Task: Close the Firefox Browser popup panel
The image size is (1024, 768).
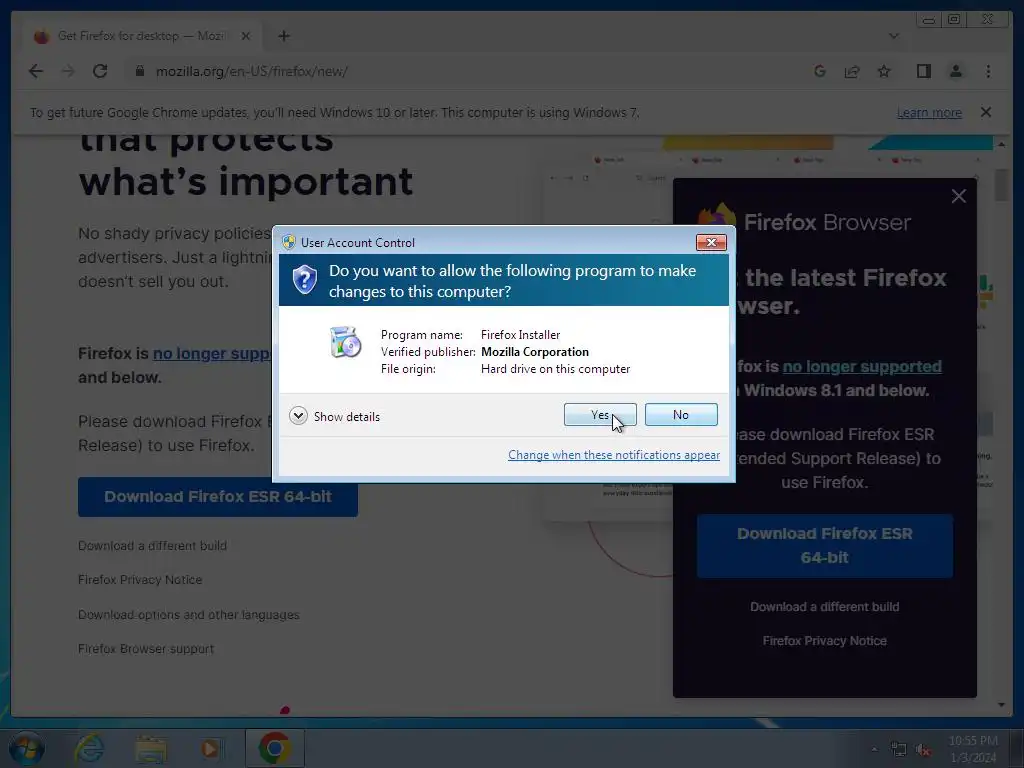Action: 958,196
